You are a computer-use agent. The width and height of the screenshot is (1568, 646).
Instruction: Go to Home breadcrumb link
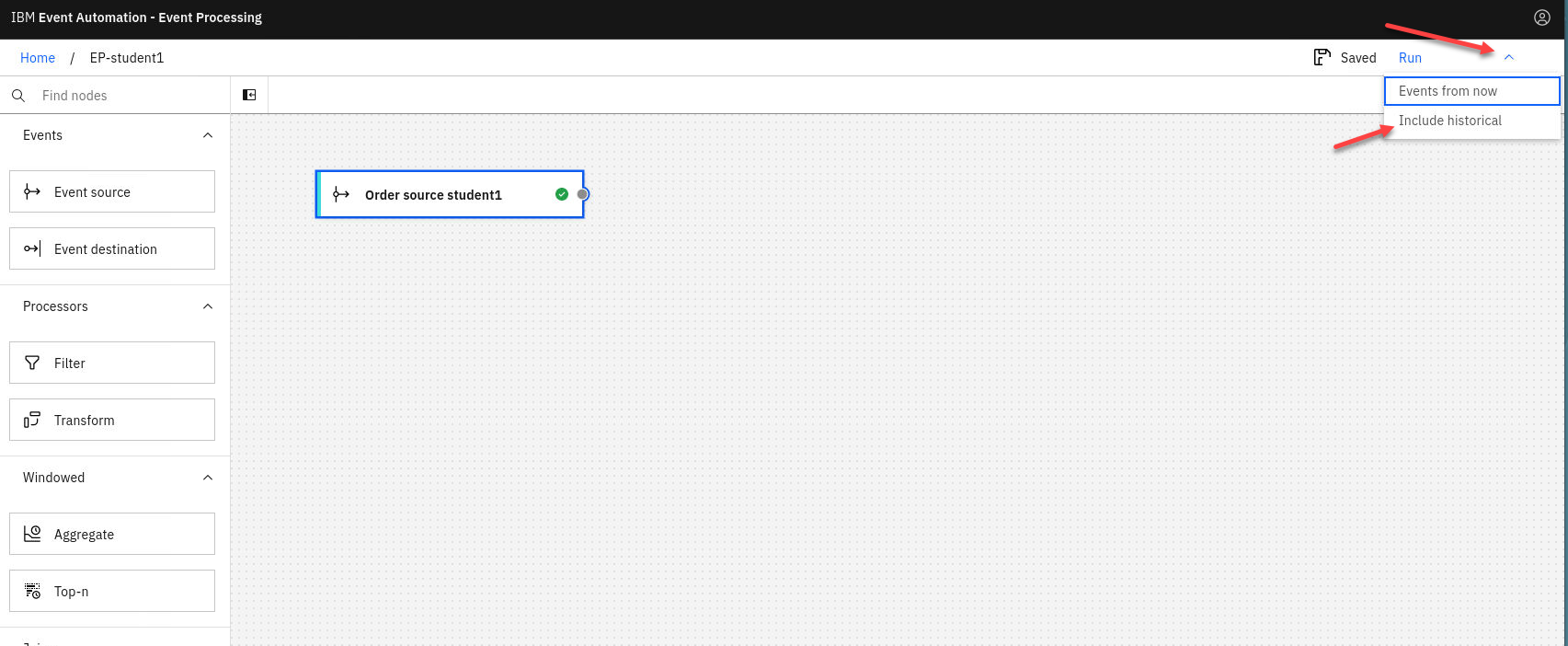pos(38,58)
